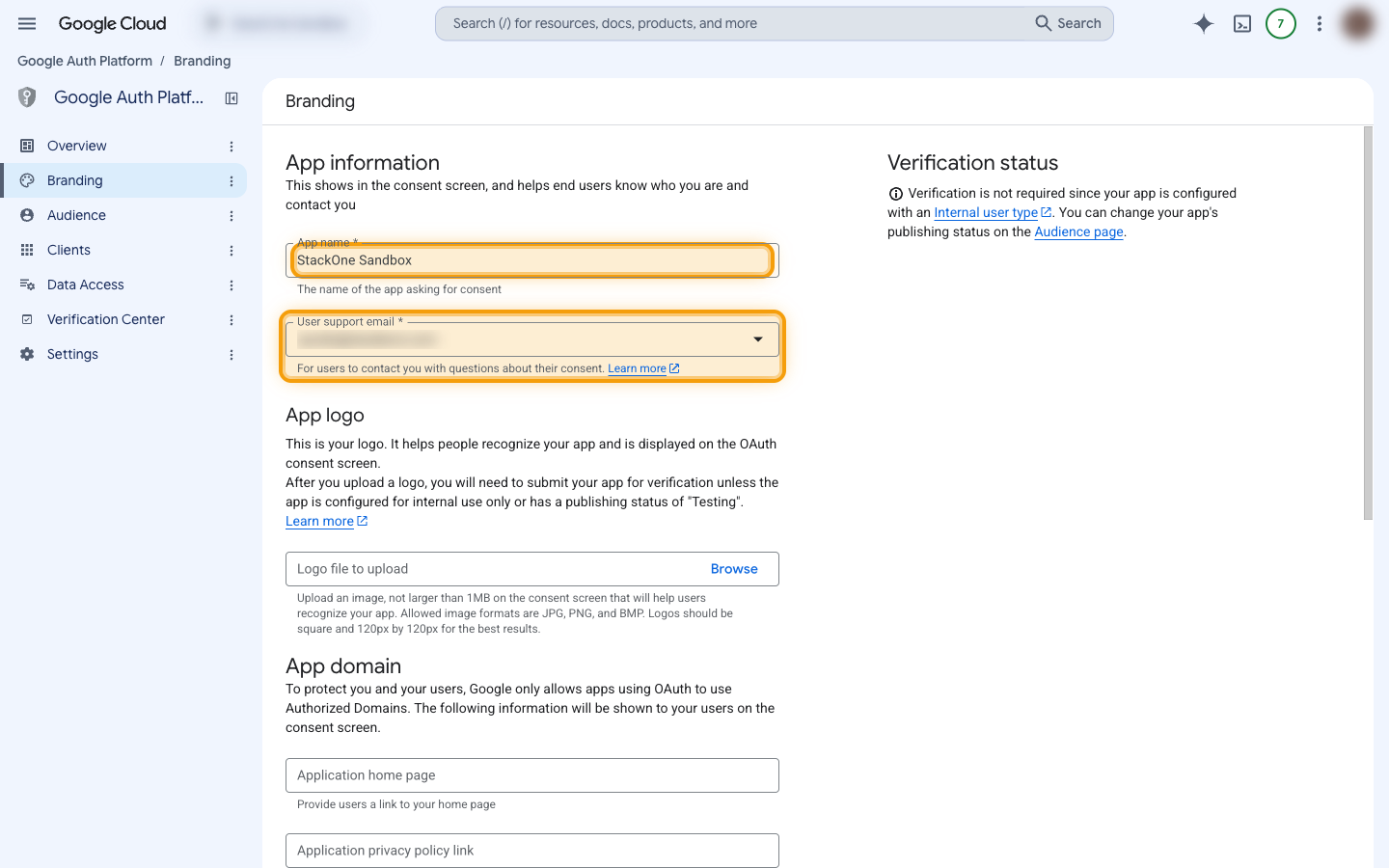Open Clients row more options

[231, 251]
